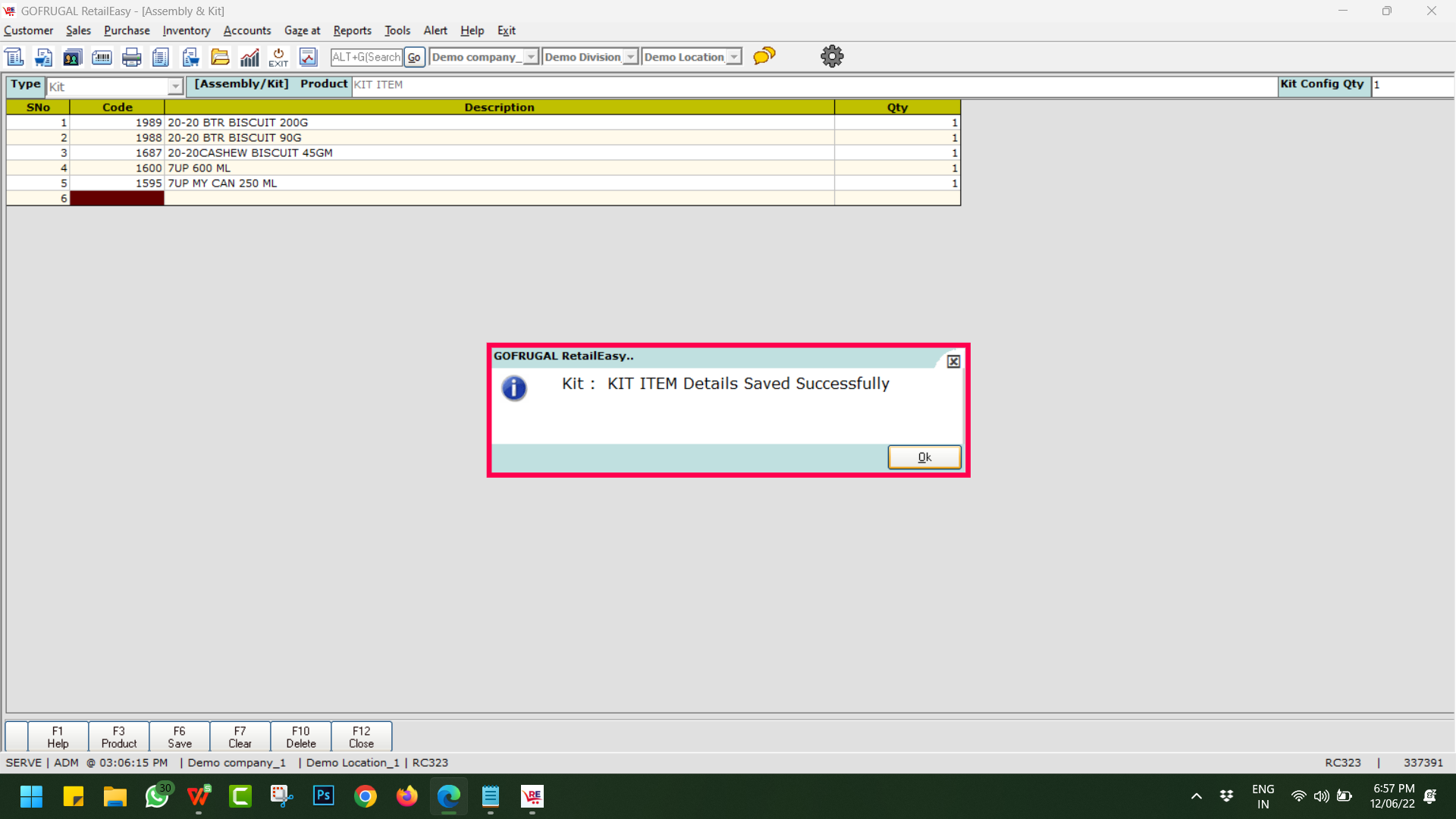This screenshot has width=1456, height=819.
Task: Expand the Type Kit dropdown
Action: click(x=175, y=86)
